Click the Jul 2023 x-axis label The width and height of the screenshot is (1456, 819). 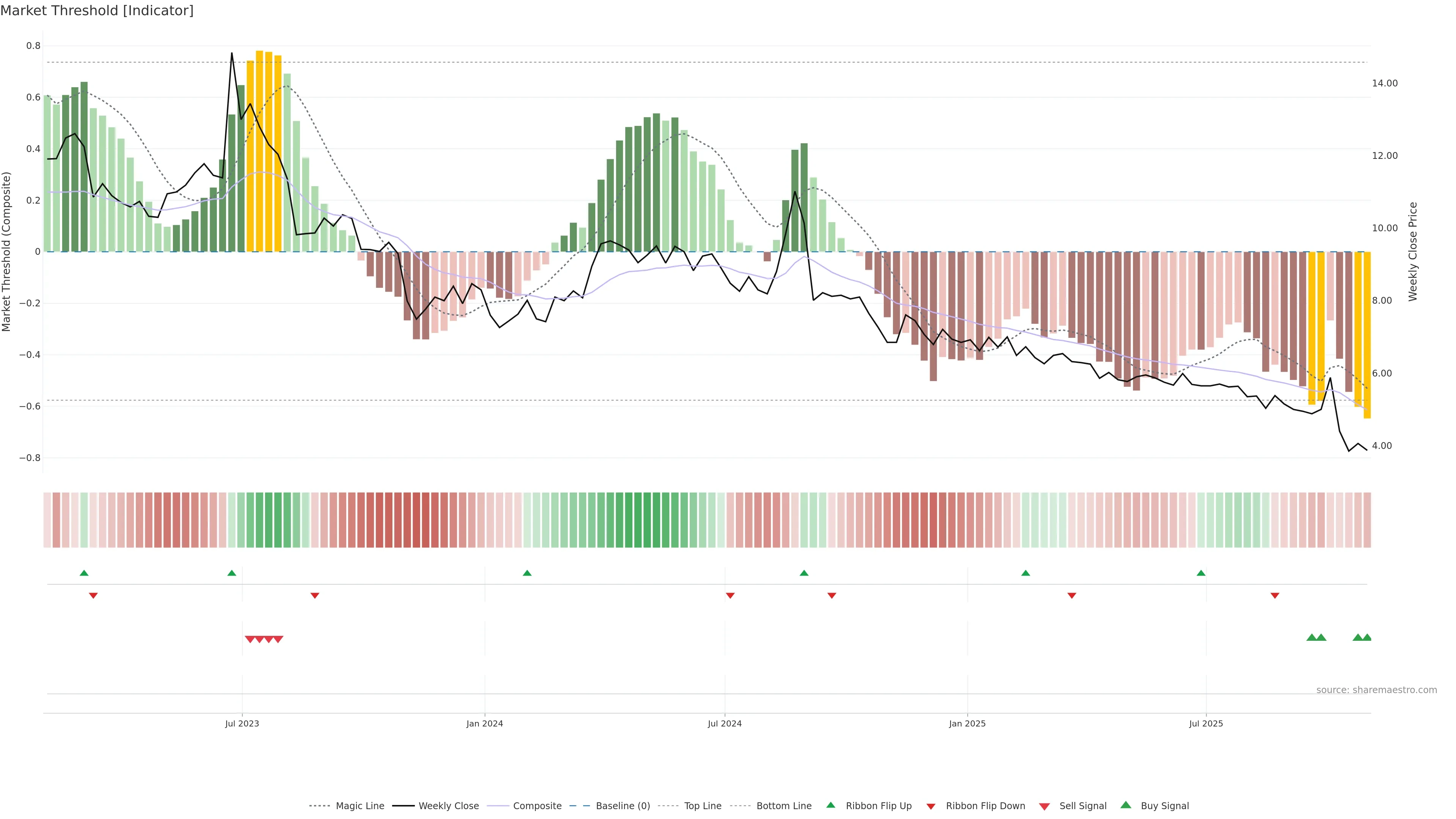point(242,723)
